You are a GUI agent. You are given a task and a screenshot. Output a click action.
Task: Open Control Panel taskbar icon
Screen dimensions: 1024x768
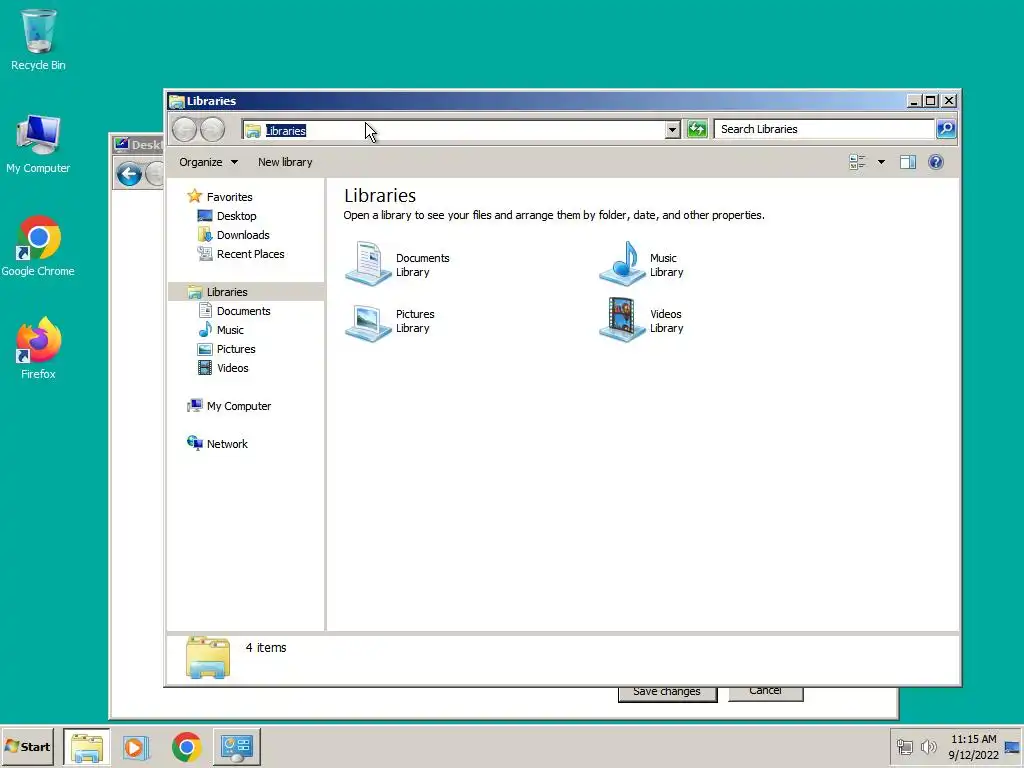point(236,746)
